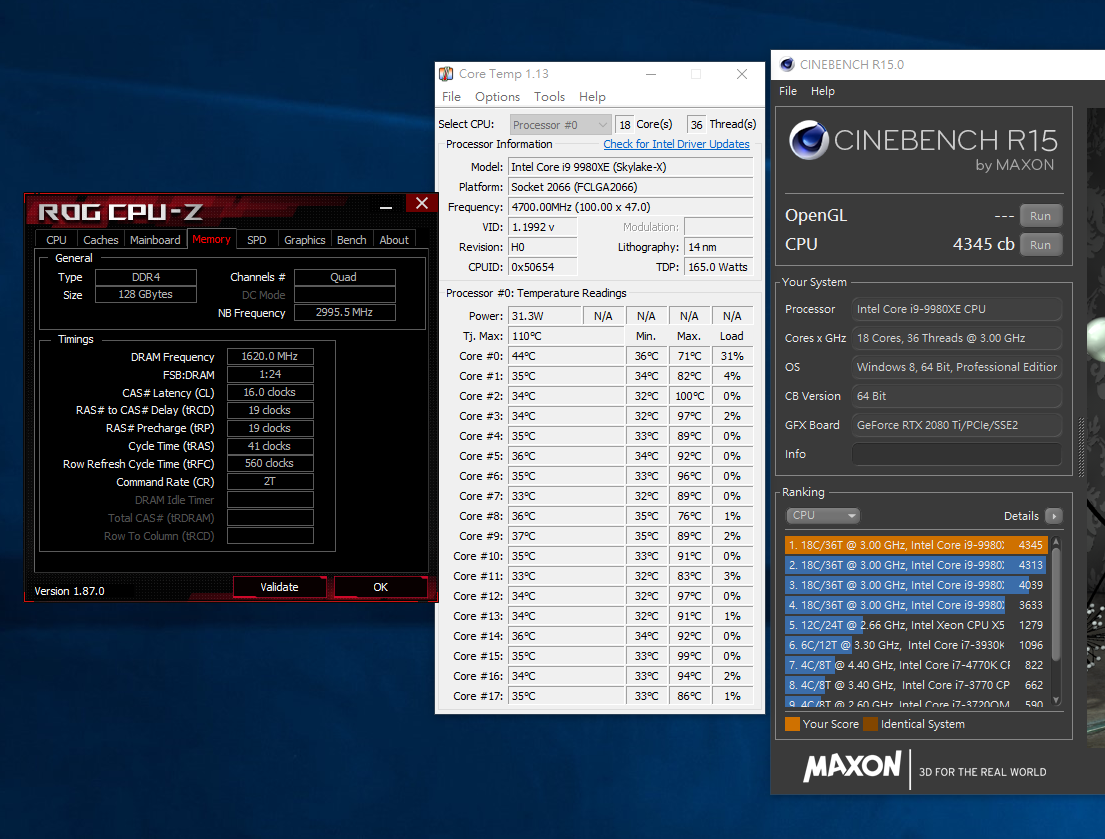Screen dimensions: 1105x839
Task: Select the Core i7-3930K ranking entry
Action: coord(915,645)
